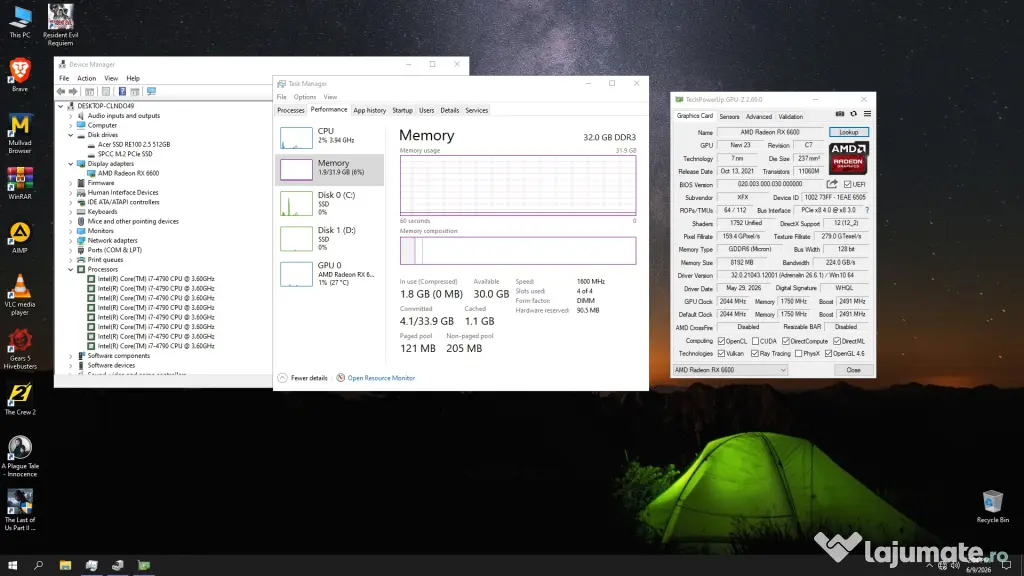Click the GPU-Z refresh icon
Image resolution: width=1024 pixels, height=576 pixels.
click(854, 114)
